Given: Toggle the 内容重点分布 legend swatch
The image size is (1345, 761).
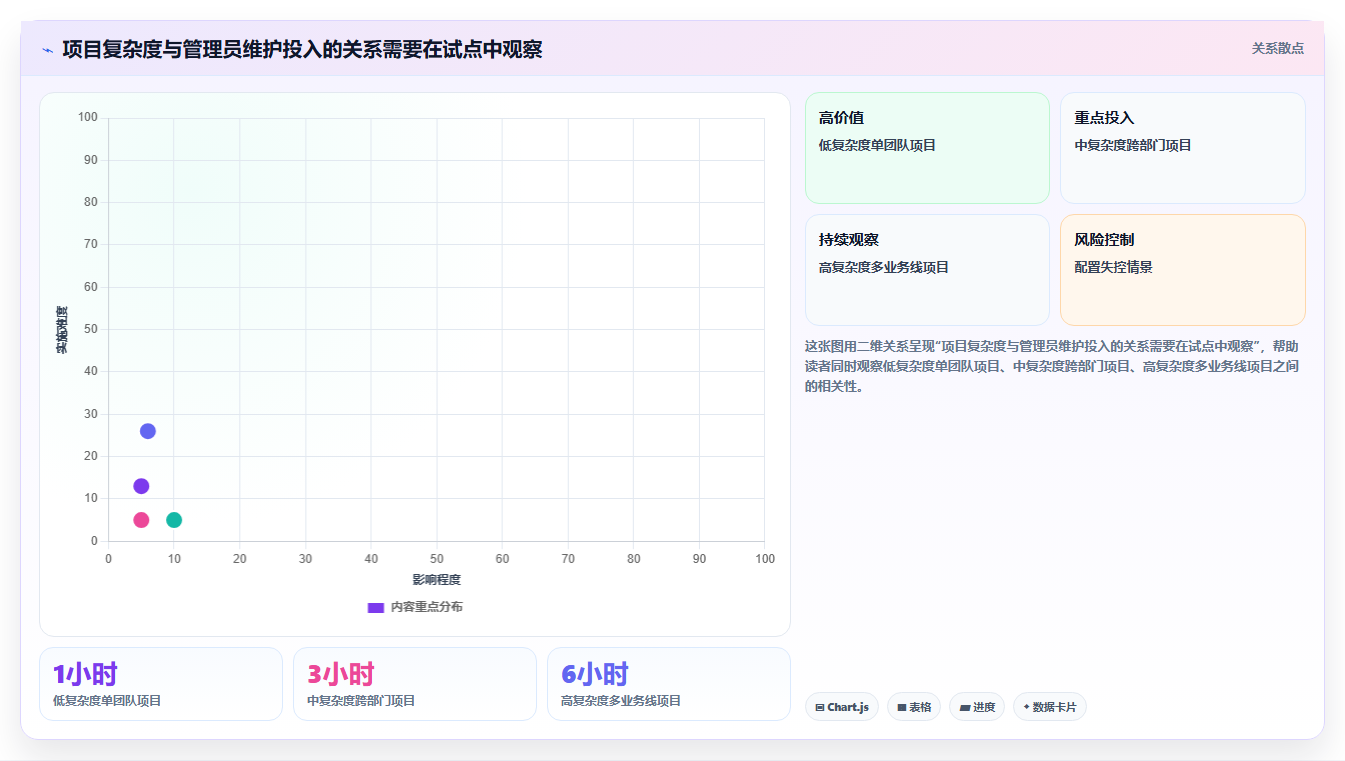Looking at the screenshot, I should 376,607.
